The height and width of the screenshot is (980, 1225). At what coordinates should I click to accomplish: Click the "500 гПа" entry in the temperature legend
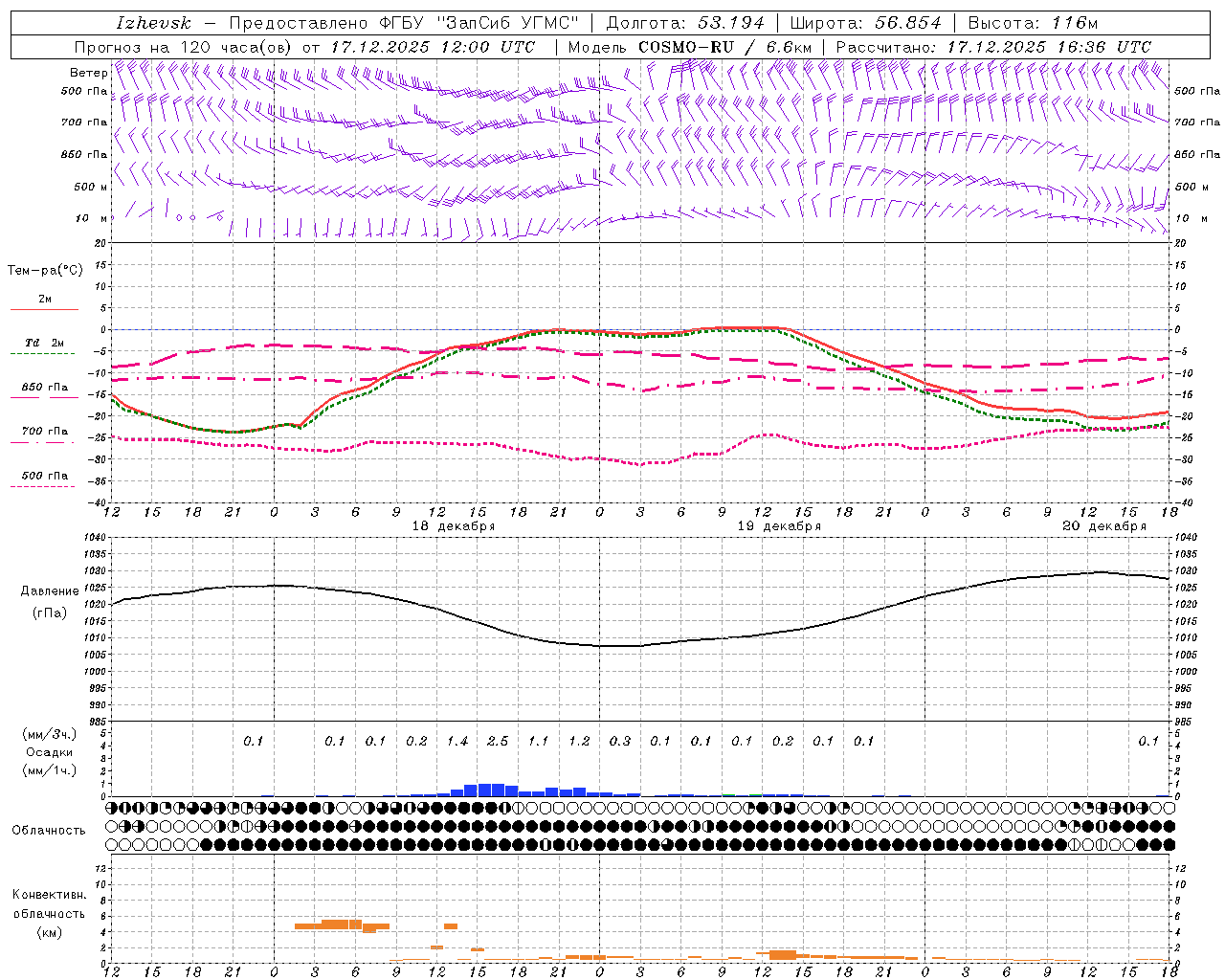point(45,476)
